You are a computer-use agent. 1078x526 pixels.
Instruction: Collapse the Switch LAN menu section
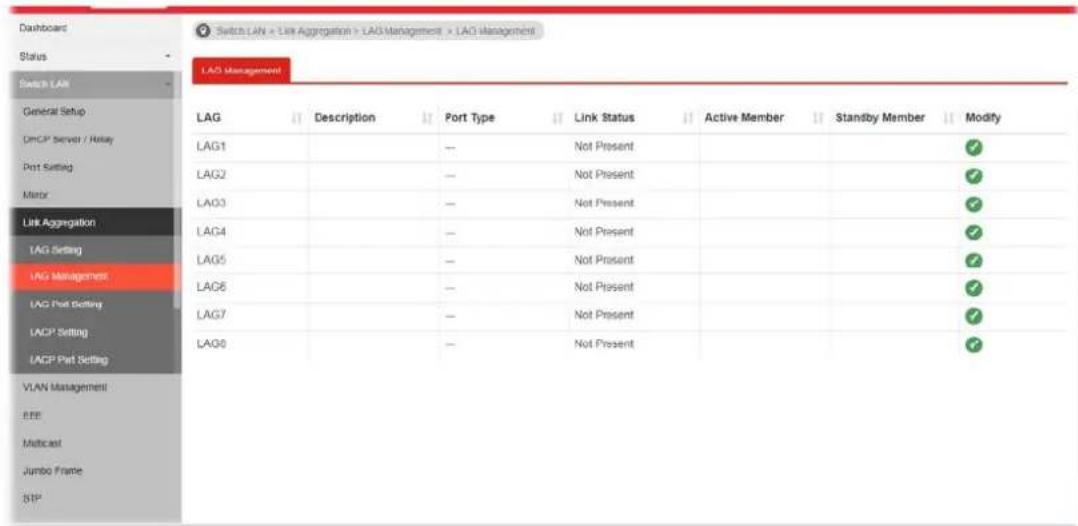tap(168, 84)
